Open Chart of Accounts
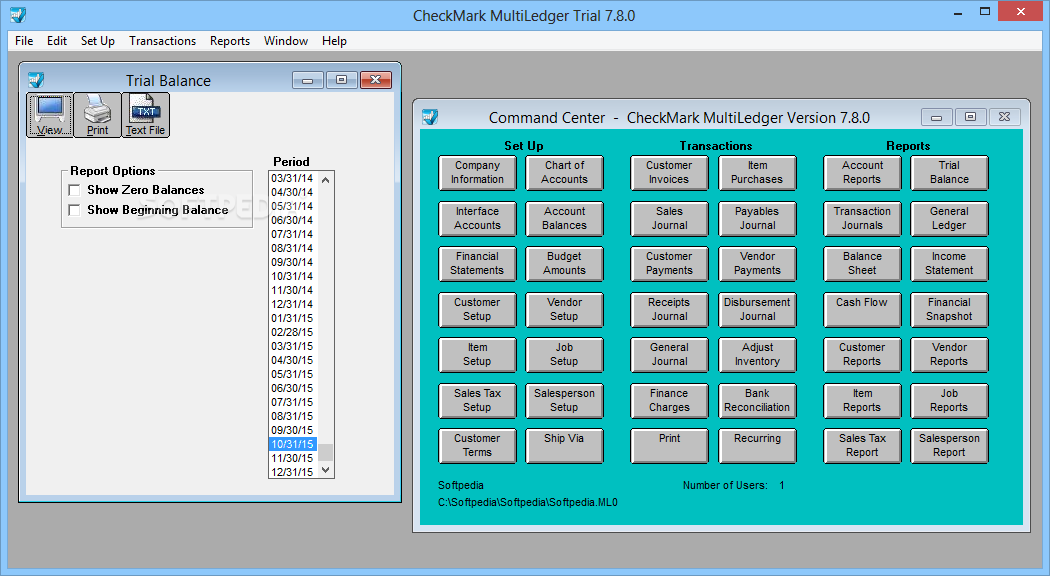Screen dimensions: 1050x576 coord(565,173)
